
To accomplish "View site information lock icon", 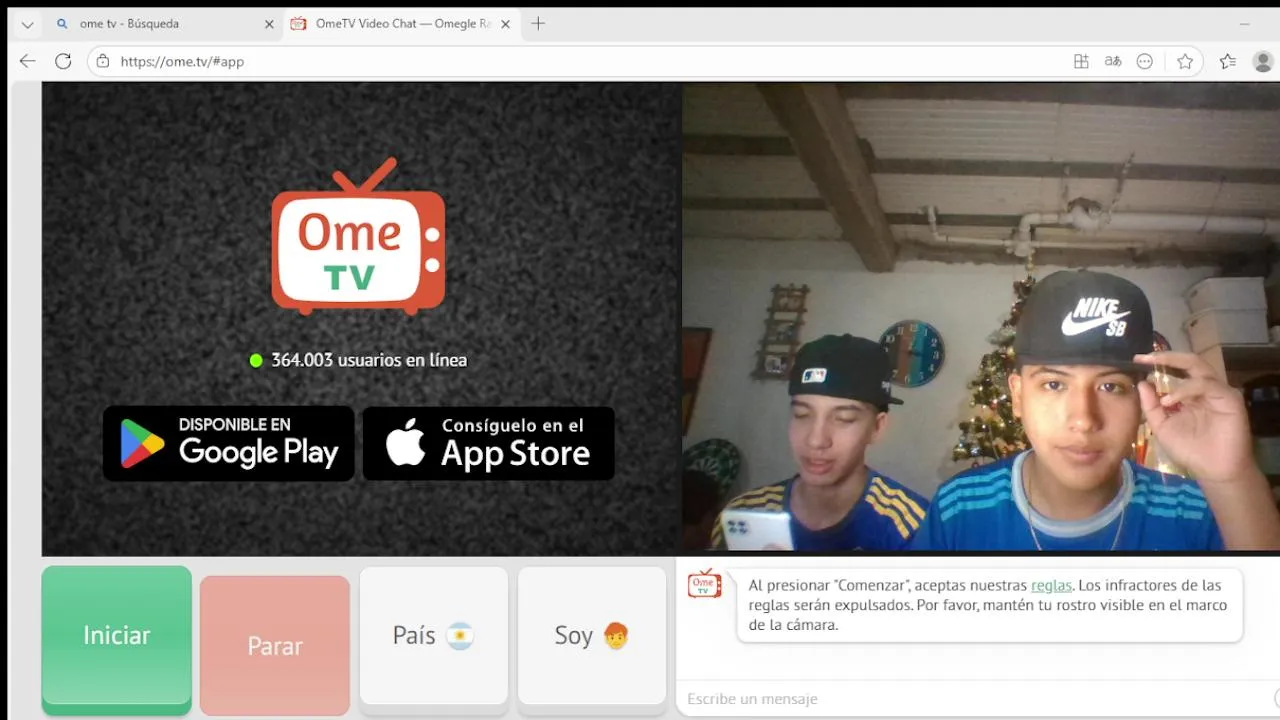I will pyautogui.click(x=102, y=61).
